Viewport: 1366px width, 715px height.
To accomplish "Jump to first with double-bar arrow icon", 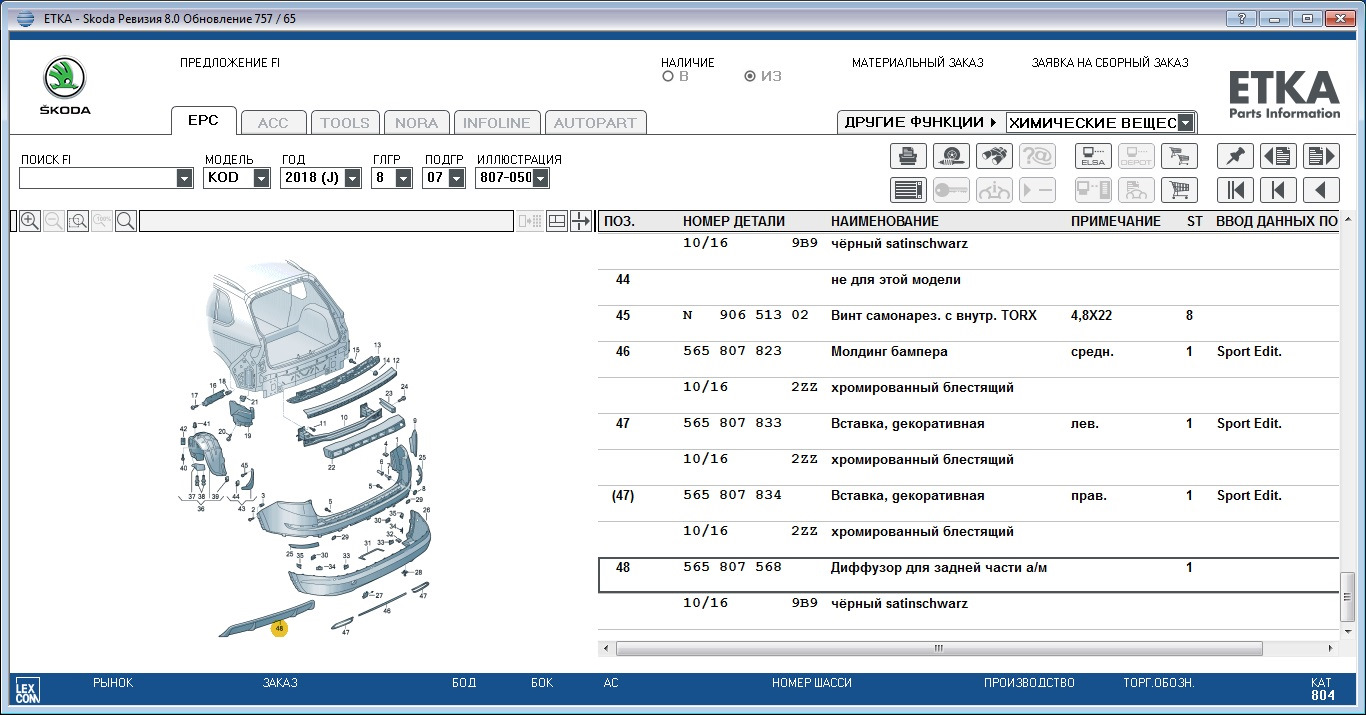I will coord(1235,190).
